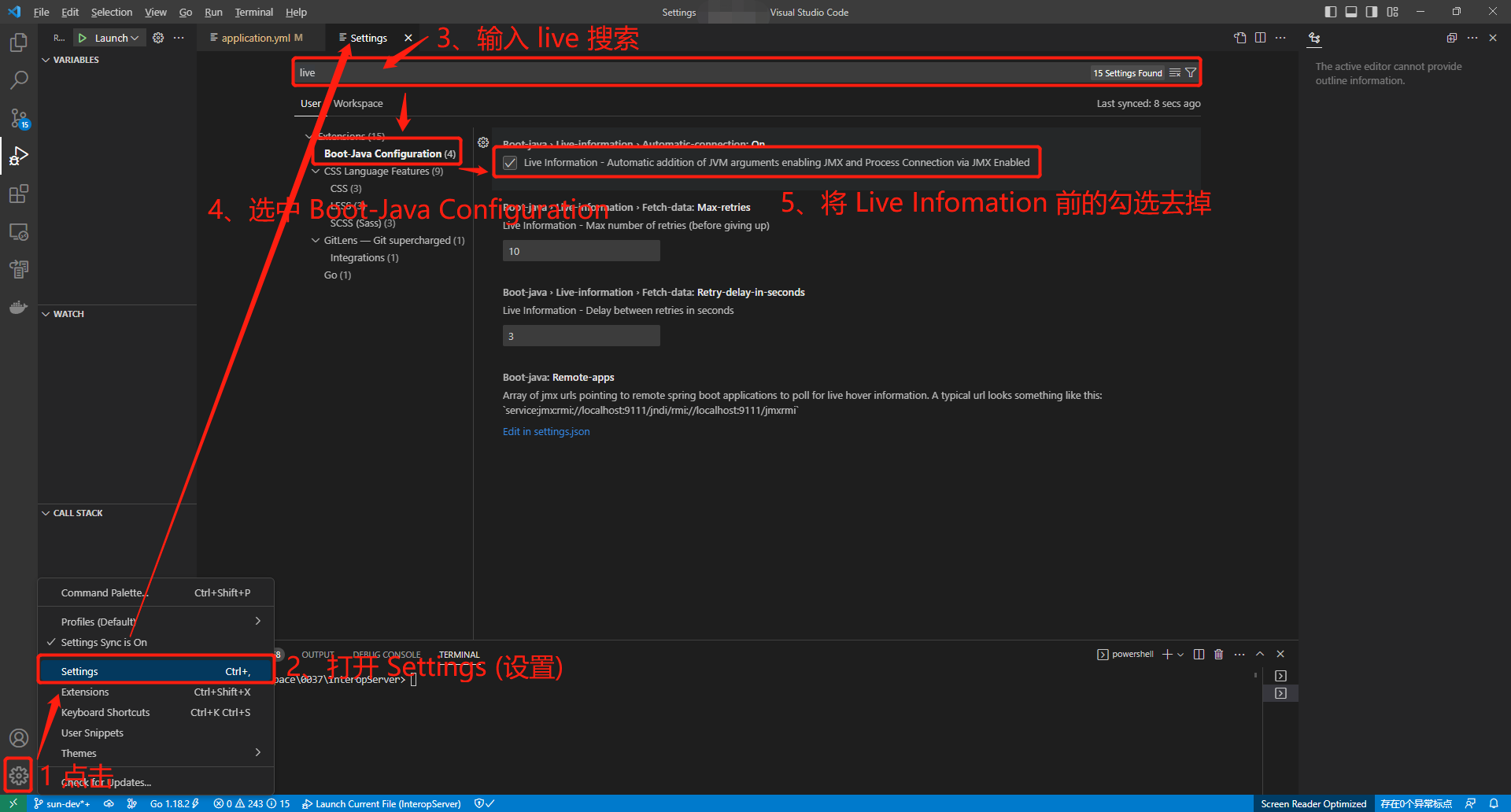The height and width of the screenshot is (812, 1511).
Task: Choose Settings in the Manage menu
Action: pos(156,671)
